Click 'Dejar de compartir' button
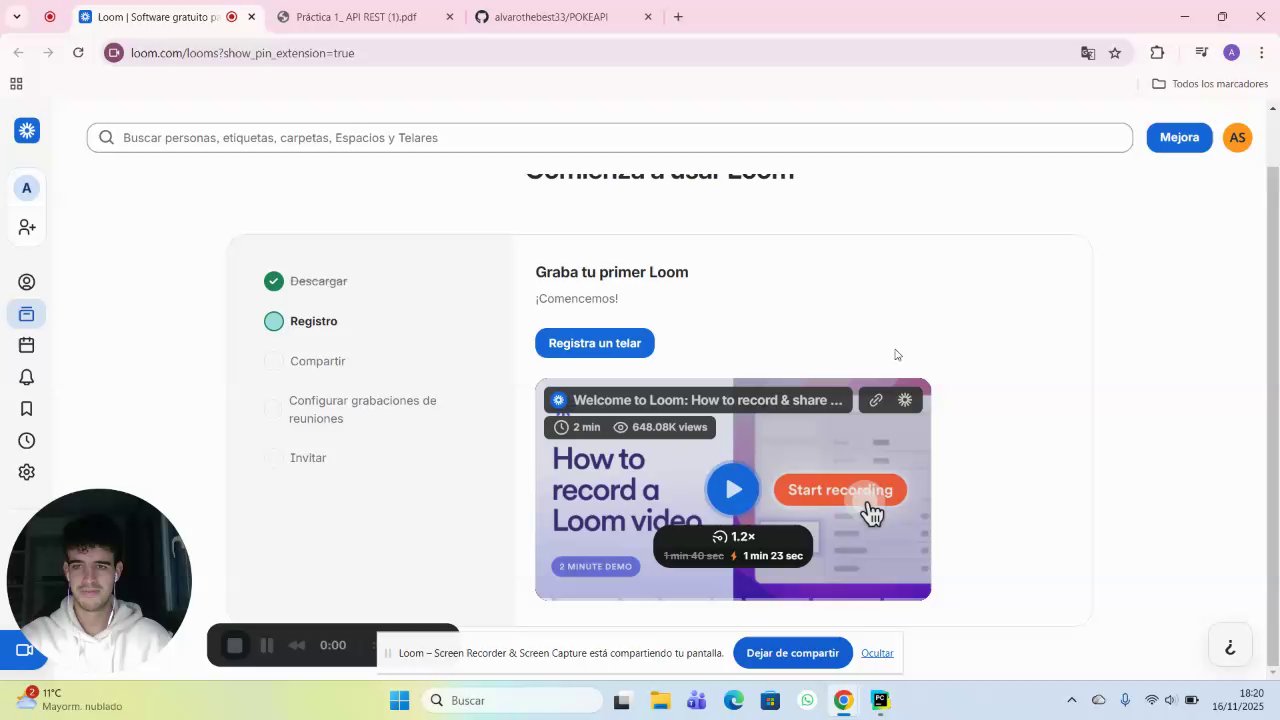 click(792, 653)
